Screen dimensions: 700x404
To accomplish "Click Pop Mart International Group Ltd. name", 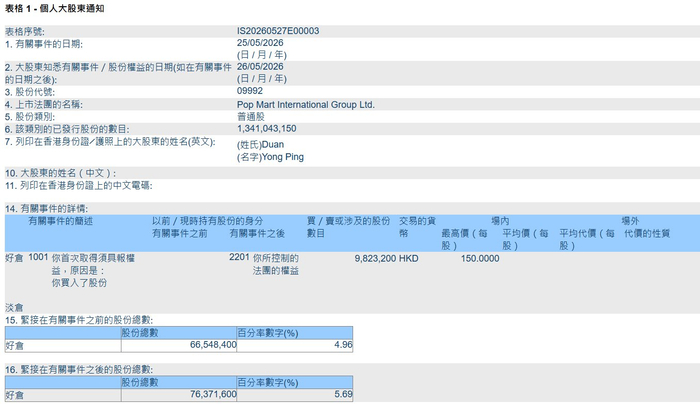I will click(x=306, y=104).
